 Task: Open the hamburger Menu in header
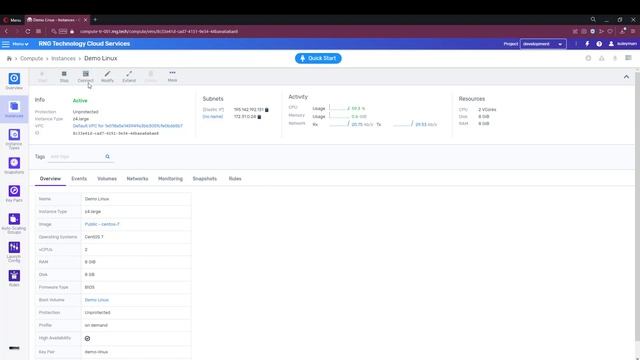[x=15, y=44]
